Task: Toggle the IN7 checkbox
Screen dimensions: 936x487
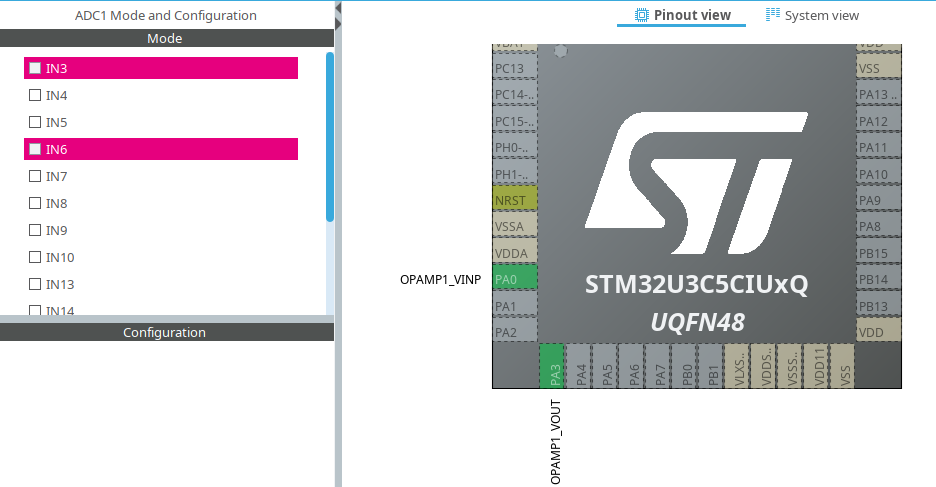Action: (35, 176)
